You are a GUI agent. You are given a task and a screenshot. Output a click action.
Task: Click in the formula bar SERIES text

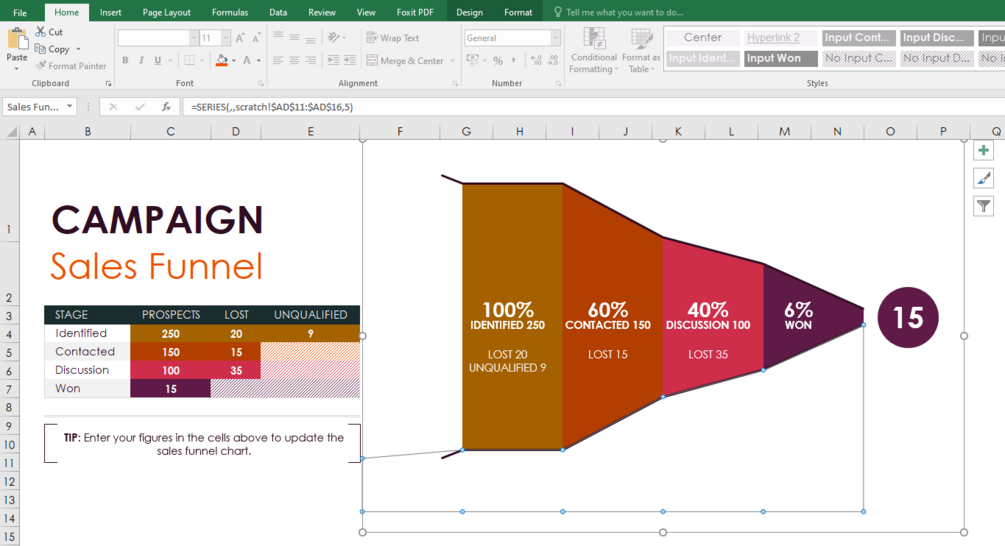coord(272,107)
